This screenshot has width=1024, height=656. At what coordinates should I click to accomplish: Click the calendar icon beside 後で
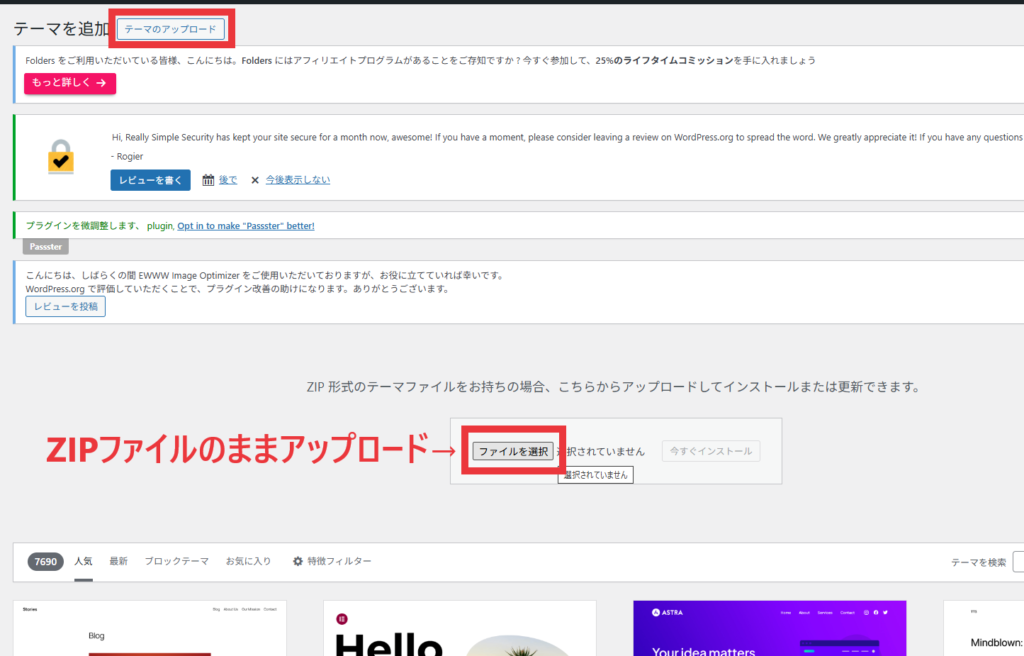[208, 180]
